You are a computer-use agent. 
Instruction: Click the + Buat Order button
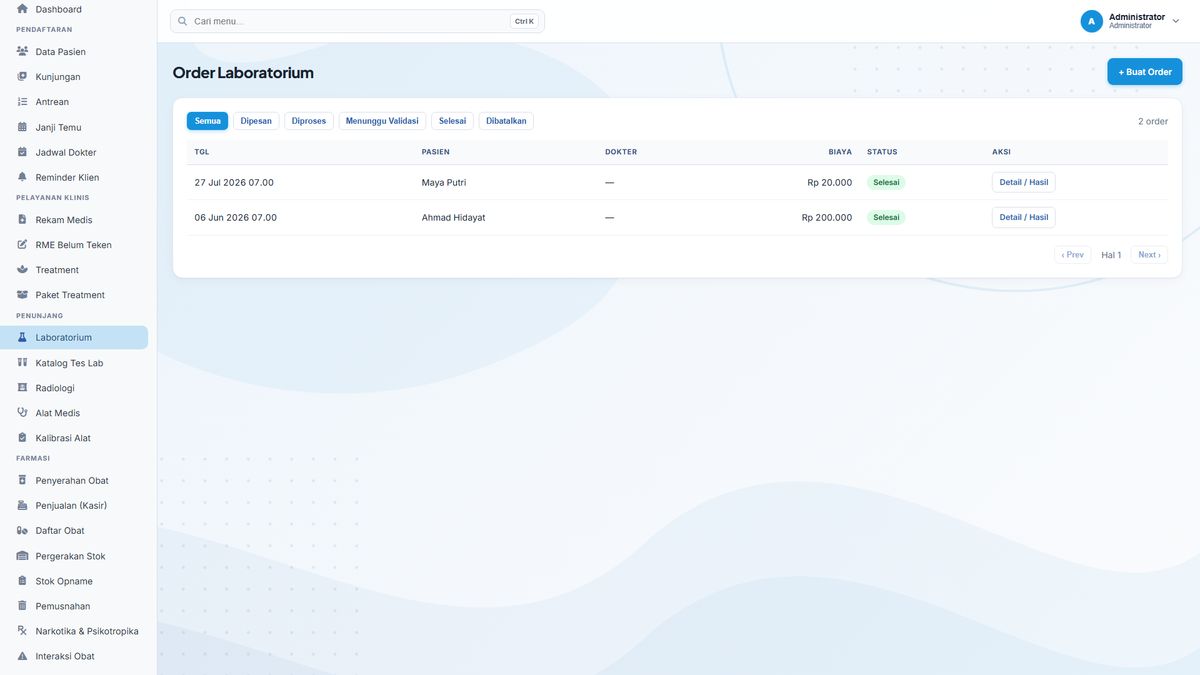(x=1145, y=72)
